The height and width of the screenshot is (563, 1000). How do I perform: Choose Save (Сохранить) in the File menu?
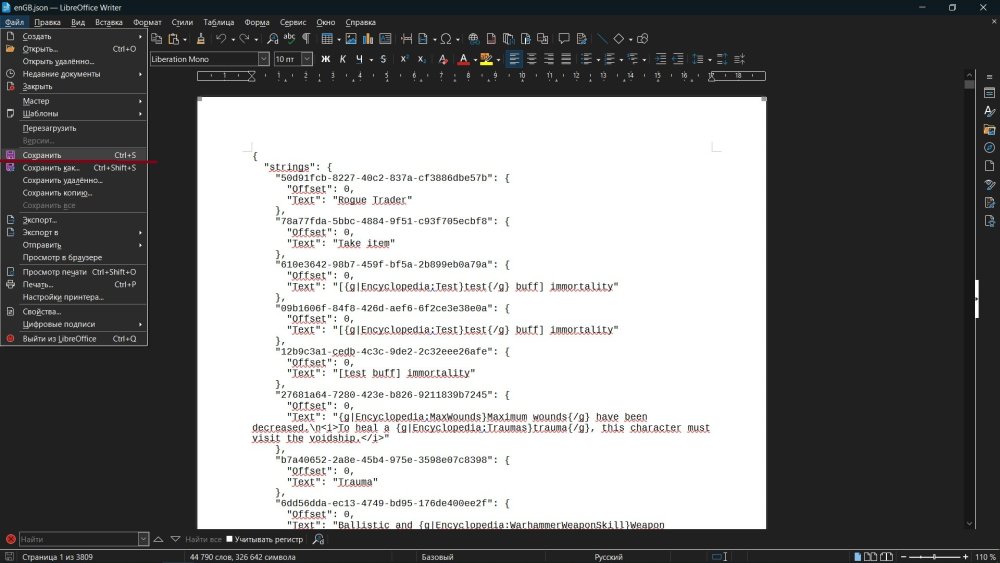(x=42, y=155)
